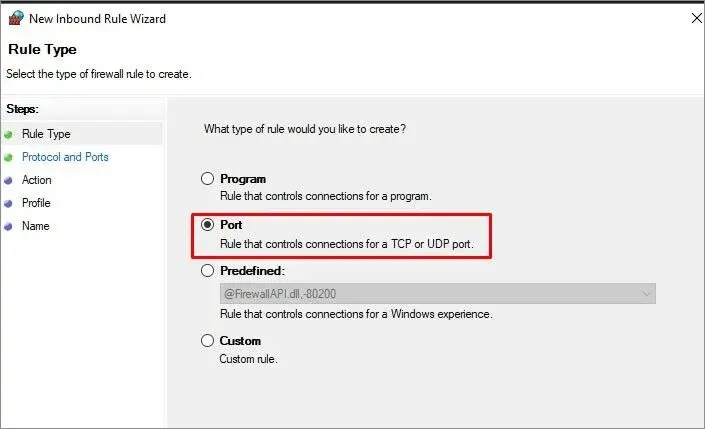Click green bullet beside Rule Type step
The height and width of the screenshot is (429, 705).
[8, 134]
